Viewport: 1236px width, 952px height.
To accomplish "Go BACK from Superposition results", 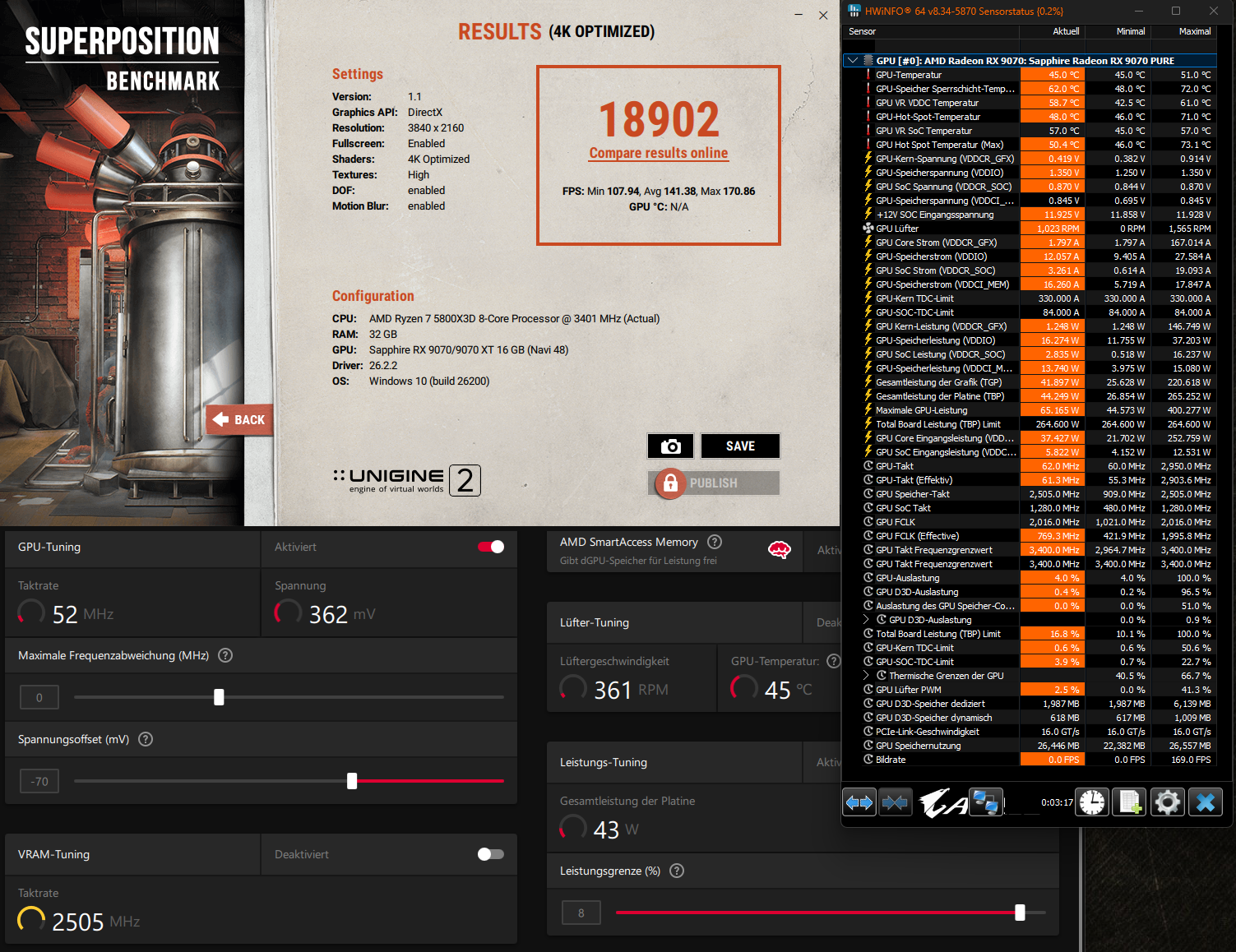I will point(238,420).
